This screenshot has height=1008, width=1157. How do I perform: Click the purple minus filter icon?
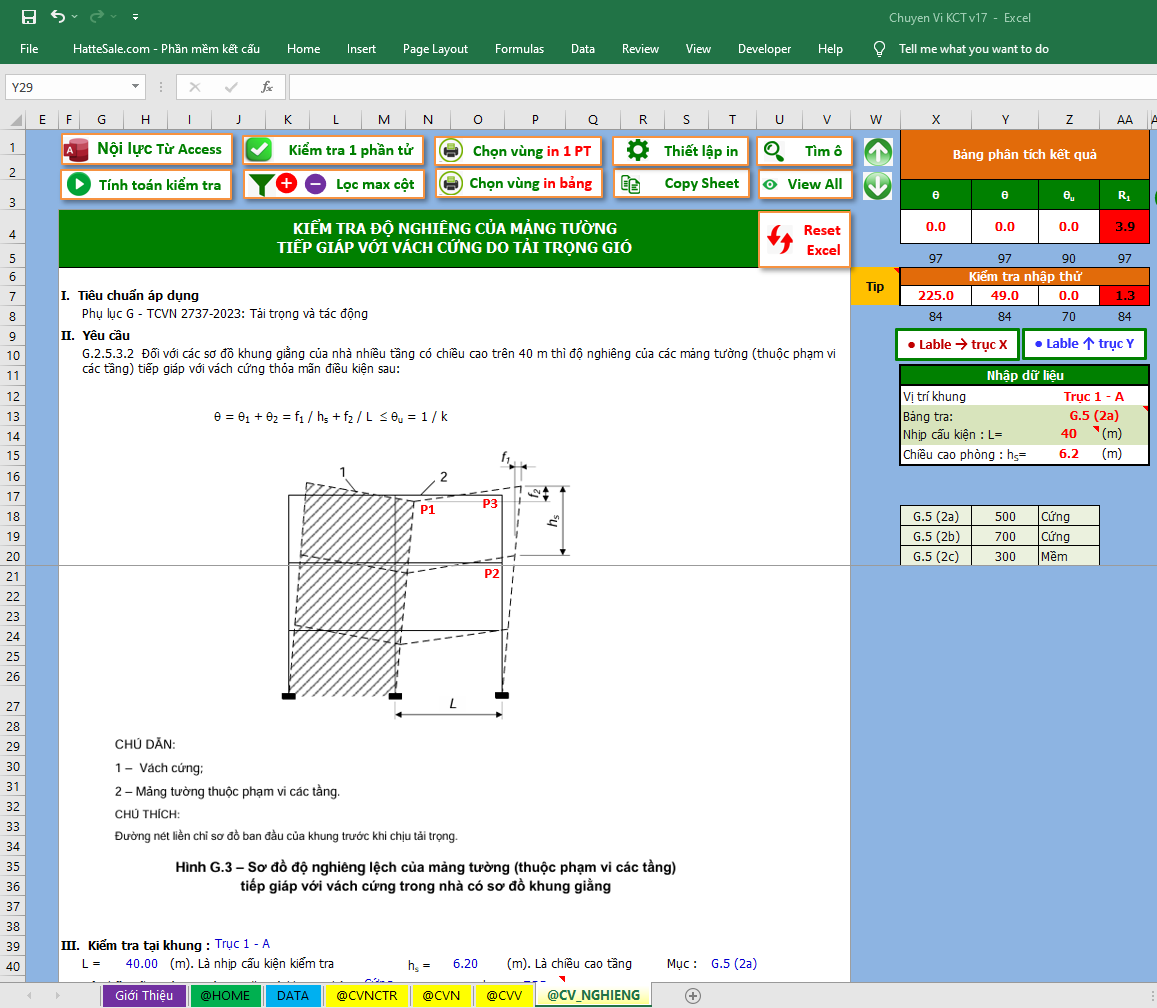point(315,184)
